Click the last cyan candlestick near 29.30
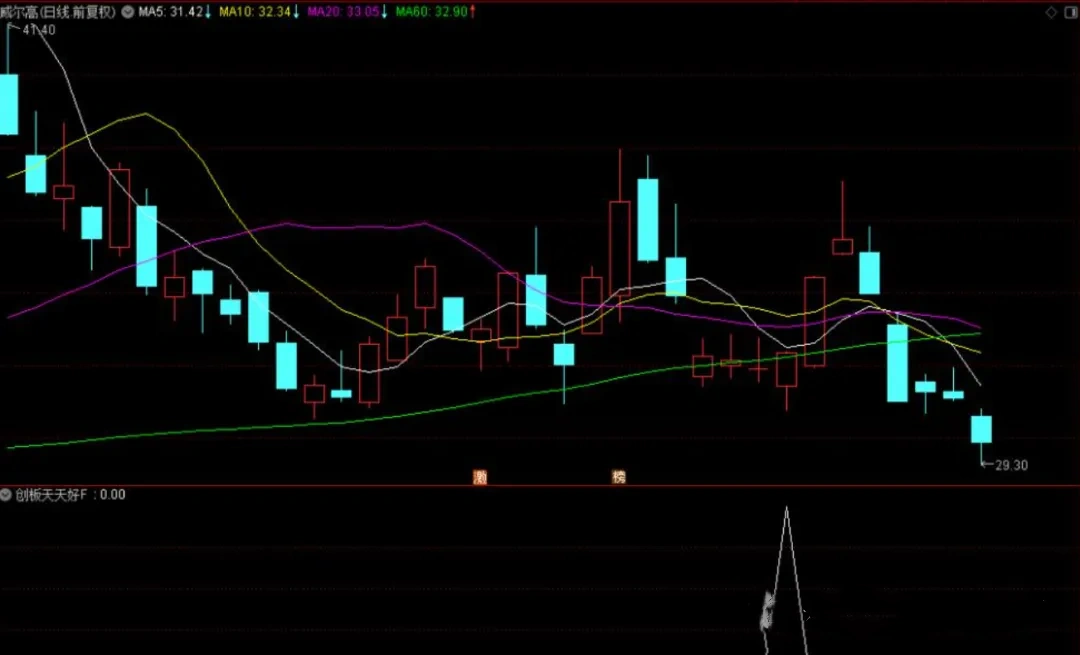 point(981,429)
